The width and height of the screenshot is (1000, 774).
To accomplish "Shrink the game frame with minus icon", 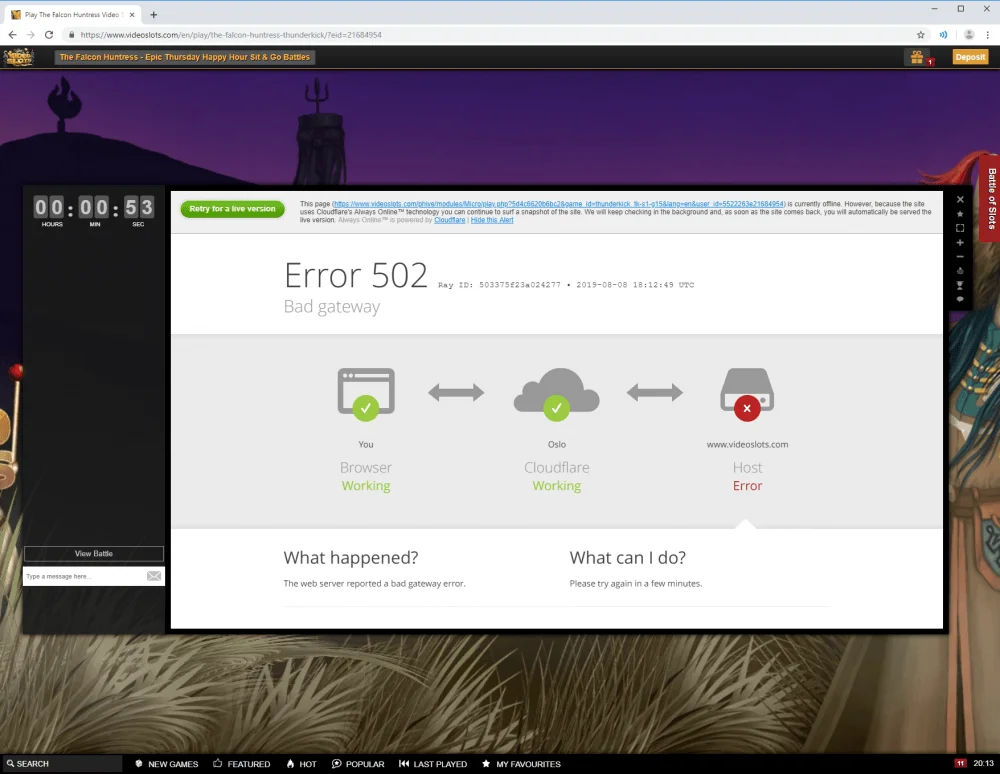I will [960, 257].
